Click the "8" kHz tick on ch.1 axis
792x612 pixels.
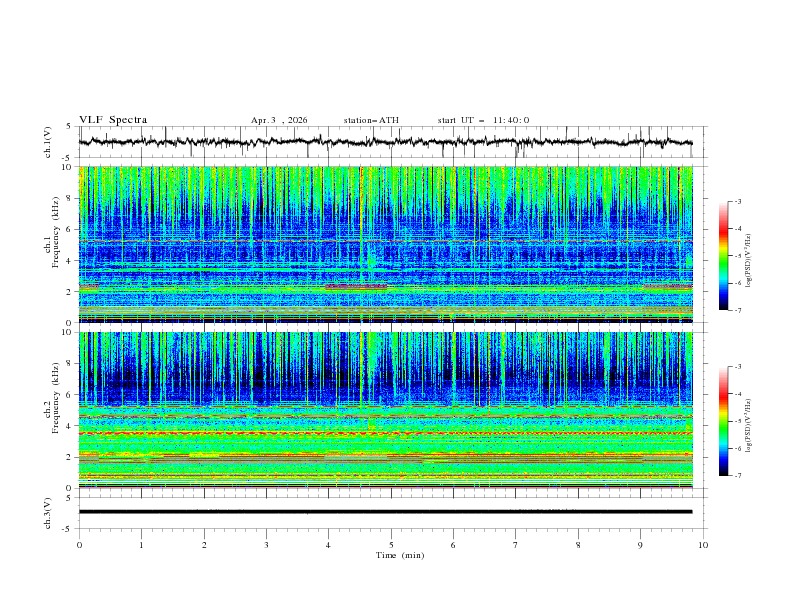70,198
